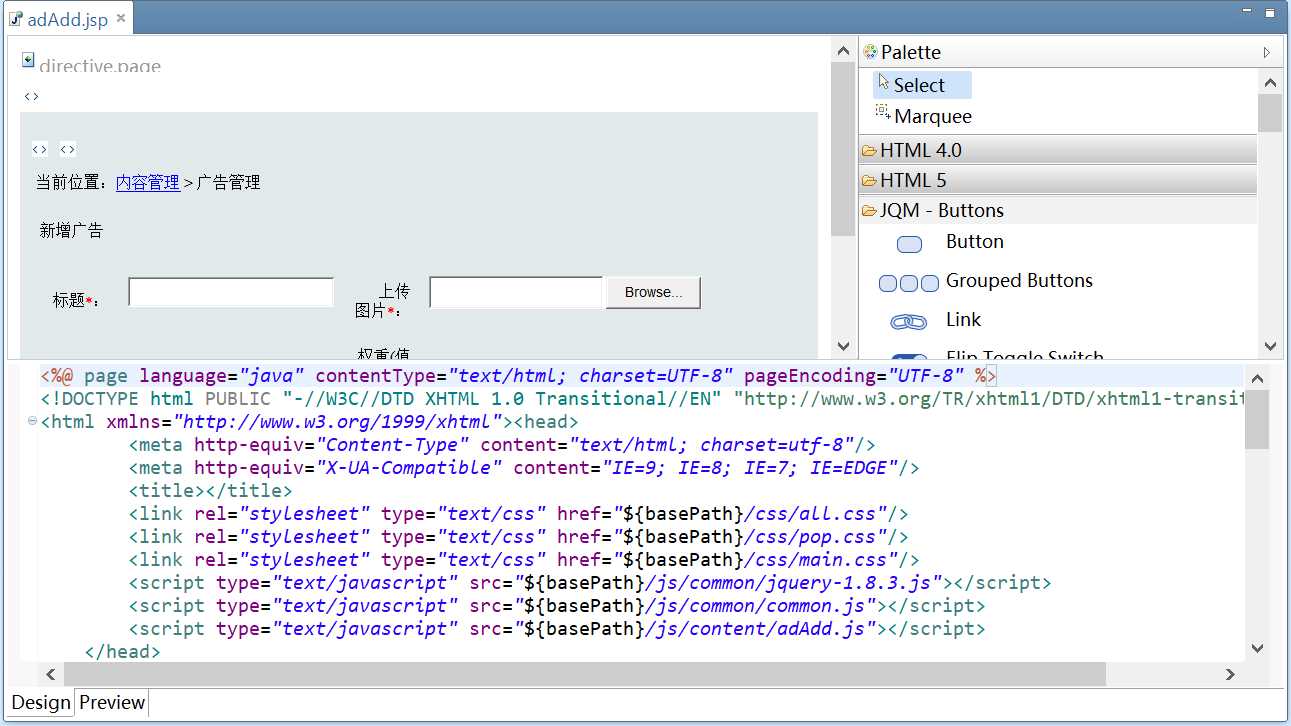The height and width of the screenshot is (726, 1291).
Task: Click the second <> marker above 当前位置
Action: click(x=68, y=149)
